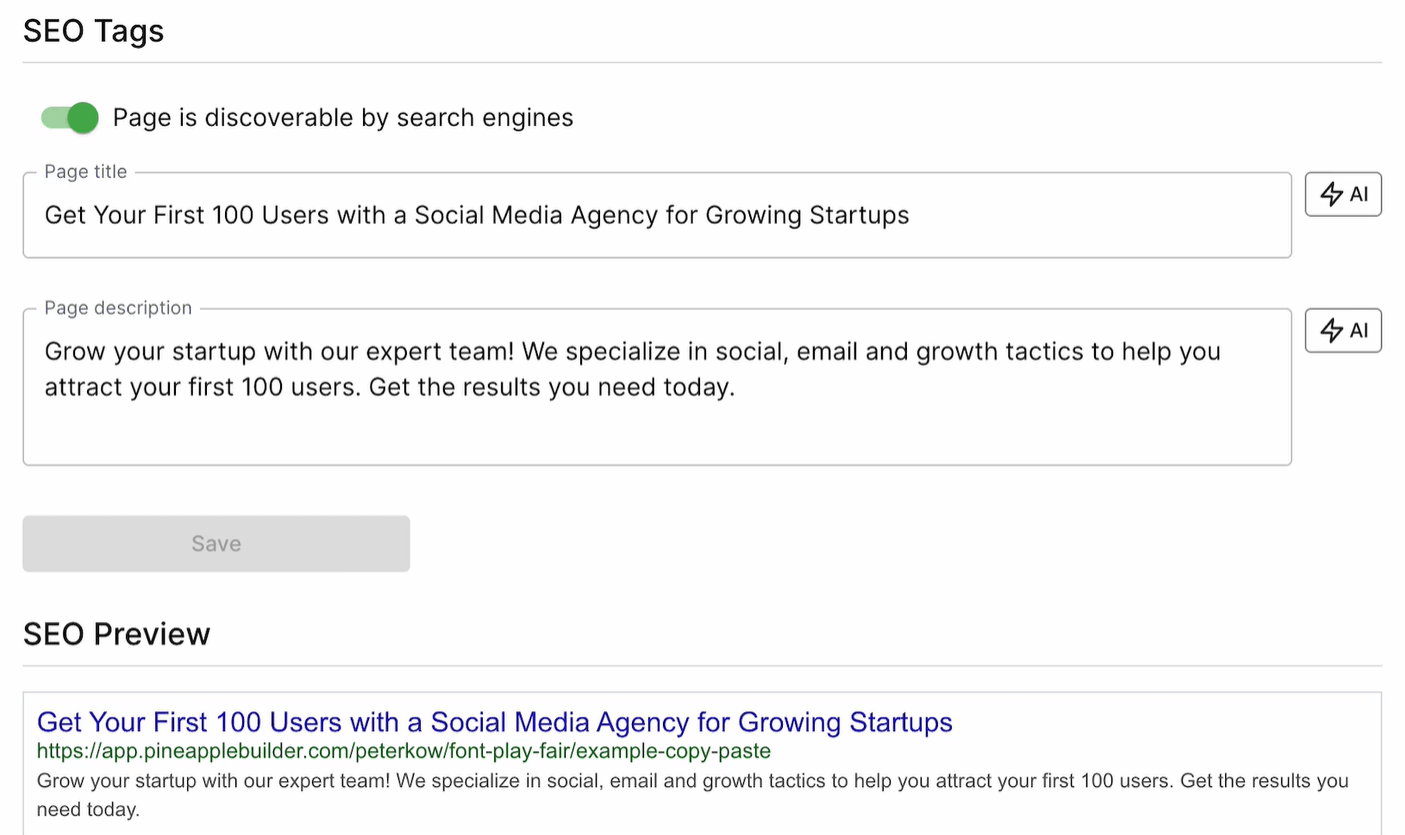Image resolution: width=1405 pixels, height=835 pixels.
Task: Toggle the search engine discoverability switch
Action: 70,118
